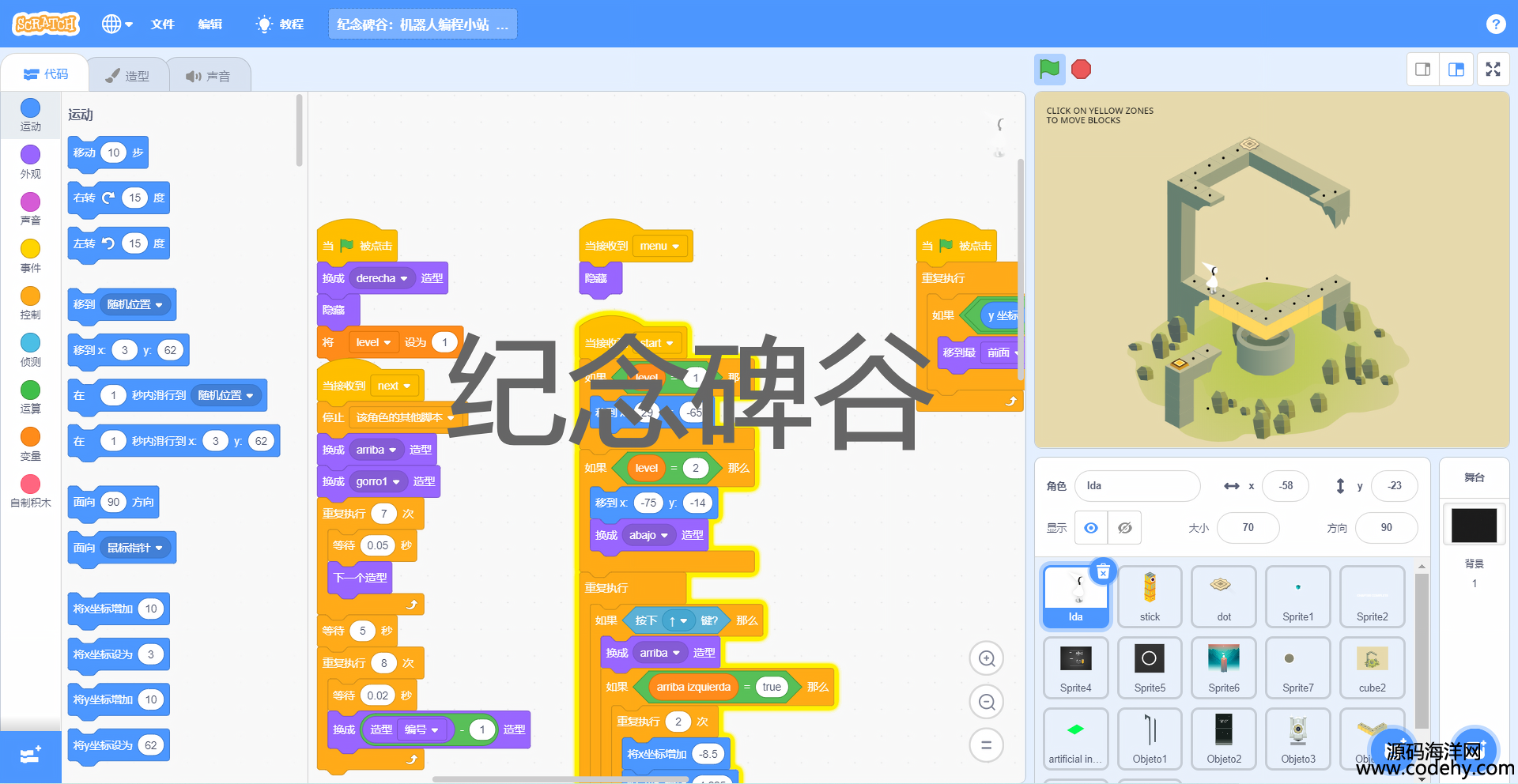
Task: Delete the Ida sprite with trash icon
Action: point(1103,571)
